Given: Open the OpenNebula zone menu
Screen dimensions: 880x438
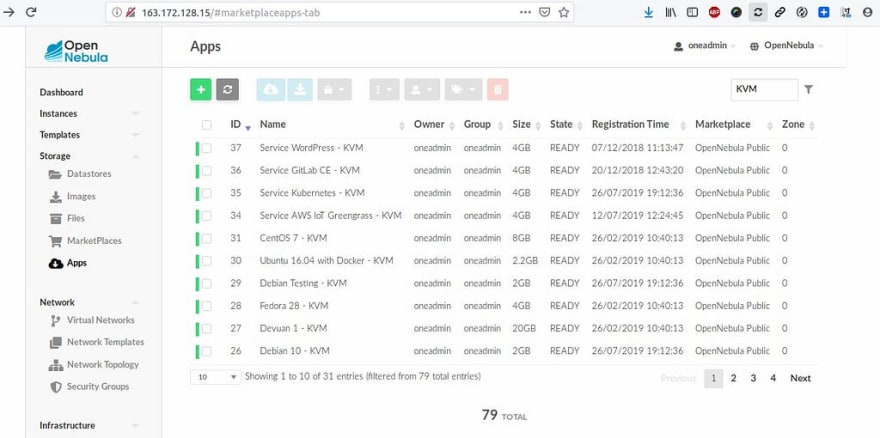Looking at the screenshot, I should coord(787,45).
